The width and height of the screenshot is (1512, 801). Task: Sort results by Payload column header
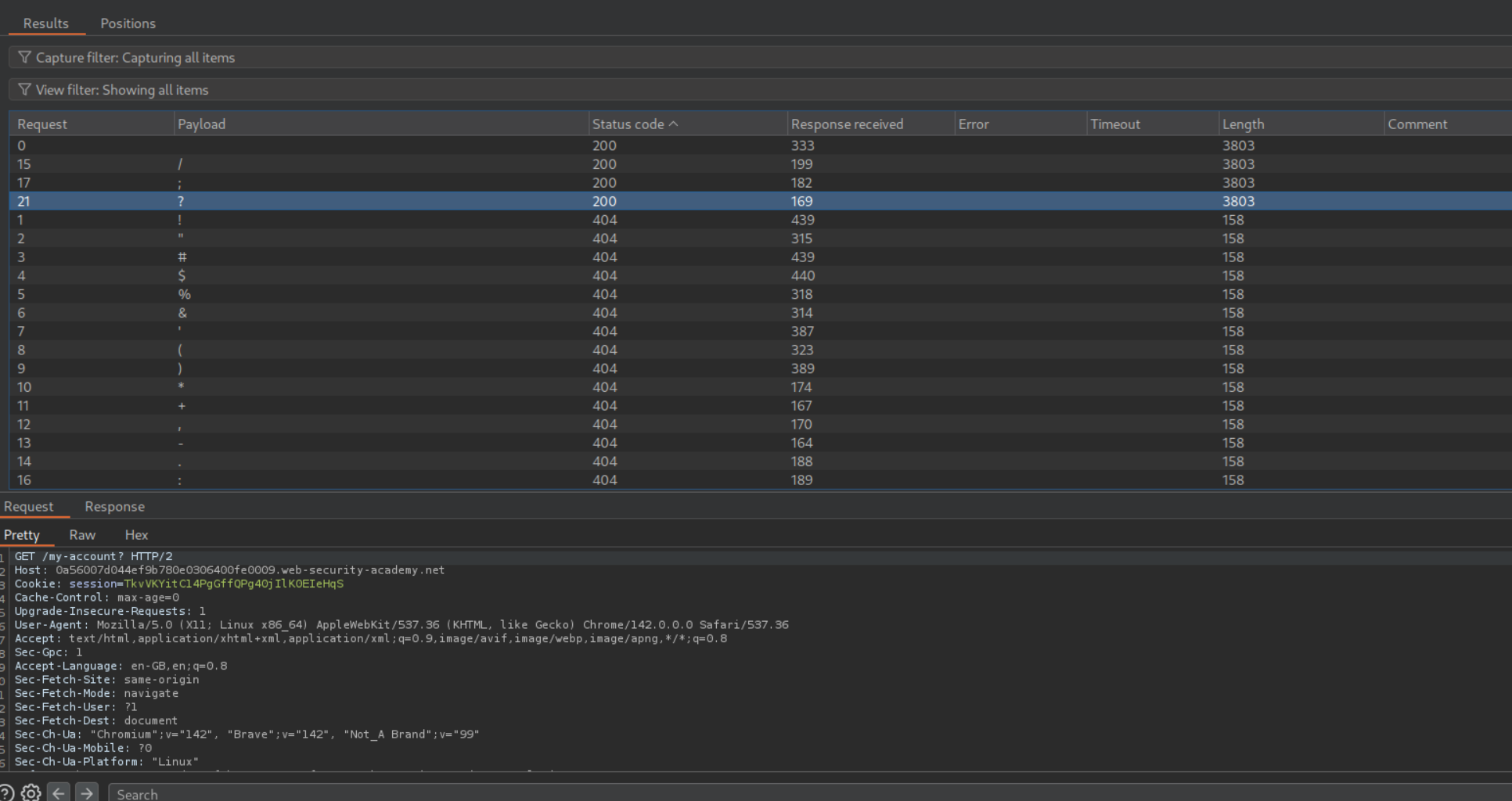pyautogui.click(x=201, y=124)
